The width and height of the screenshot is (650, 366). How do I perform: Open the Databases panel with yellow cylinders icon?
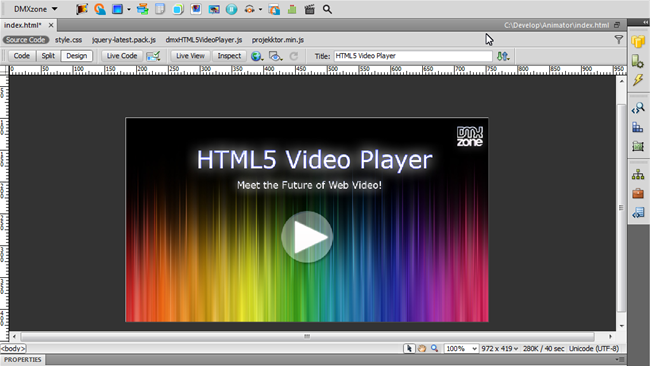click(x=638, y=42)
